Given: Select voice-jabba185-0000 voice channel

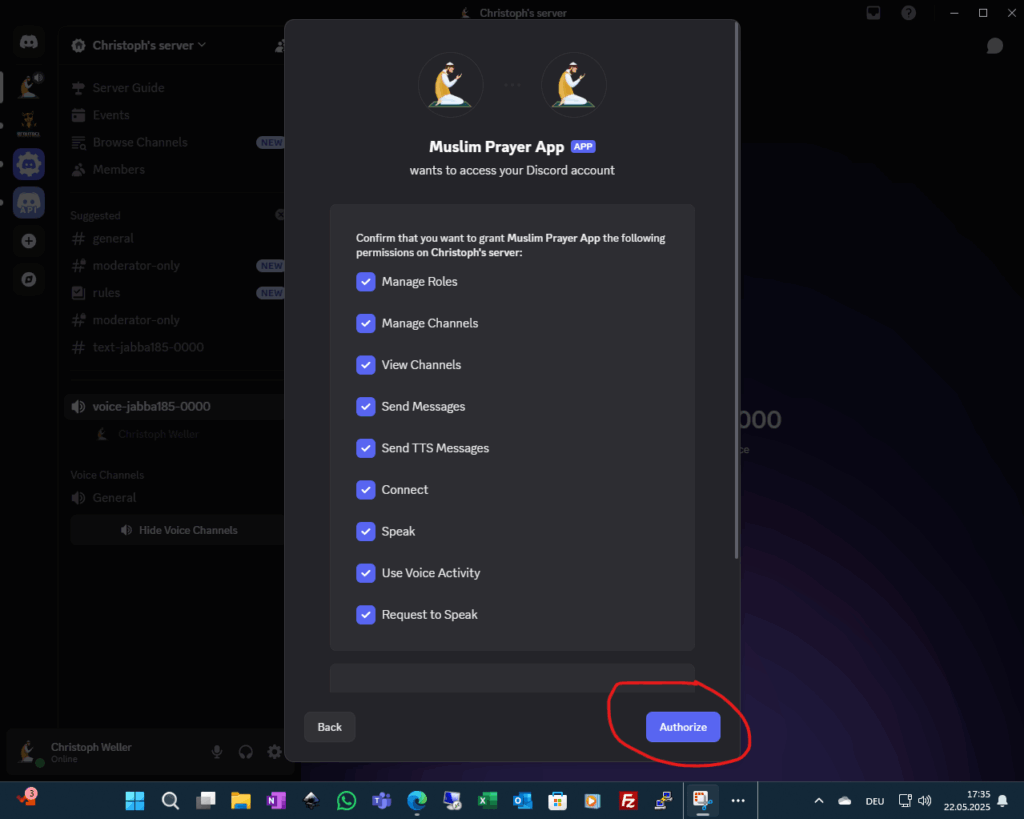Looking at the screenshot, I should [176, 406].
